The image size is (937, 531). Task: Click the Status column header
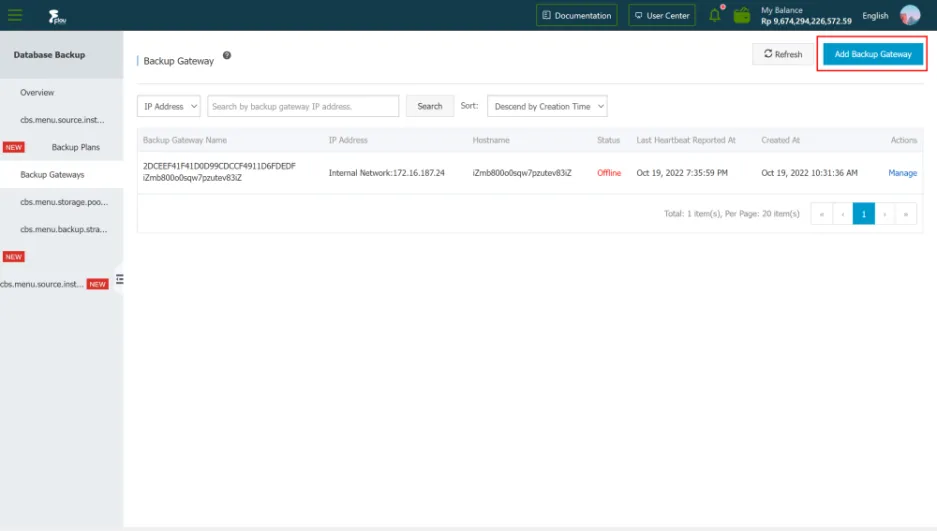[608, 140]
